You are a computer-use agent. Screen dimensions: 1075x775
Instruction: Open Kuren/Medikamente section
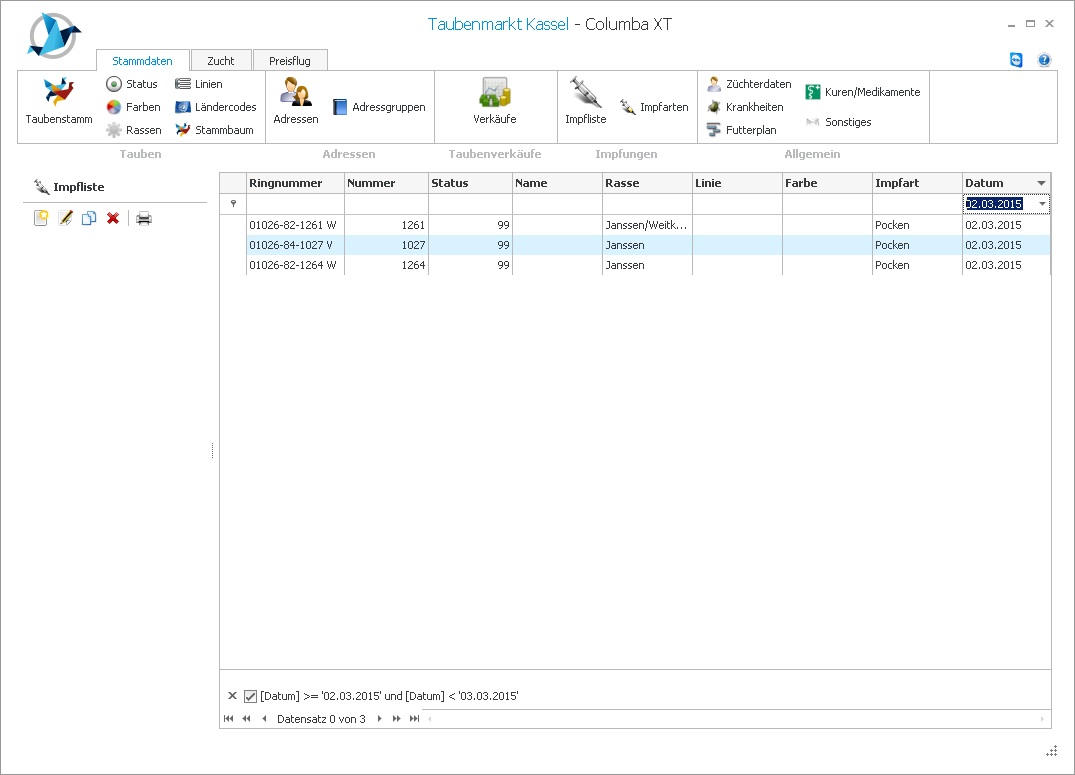click(862, 92)
